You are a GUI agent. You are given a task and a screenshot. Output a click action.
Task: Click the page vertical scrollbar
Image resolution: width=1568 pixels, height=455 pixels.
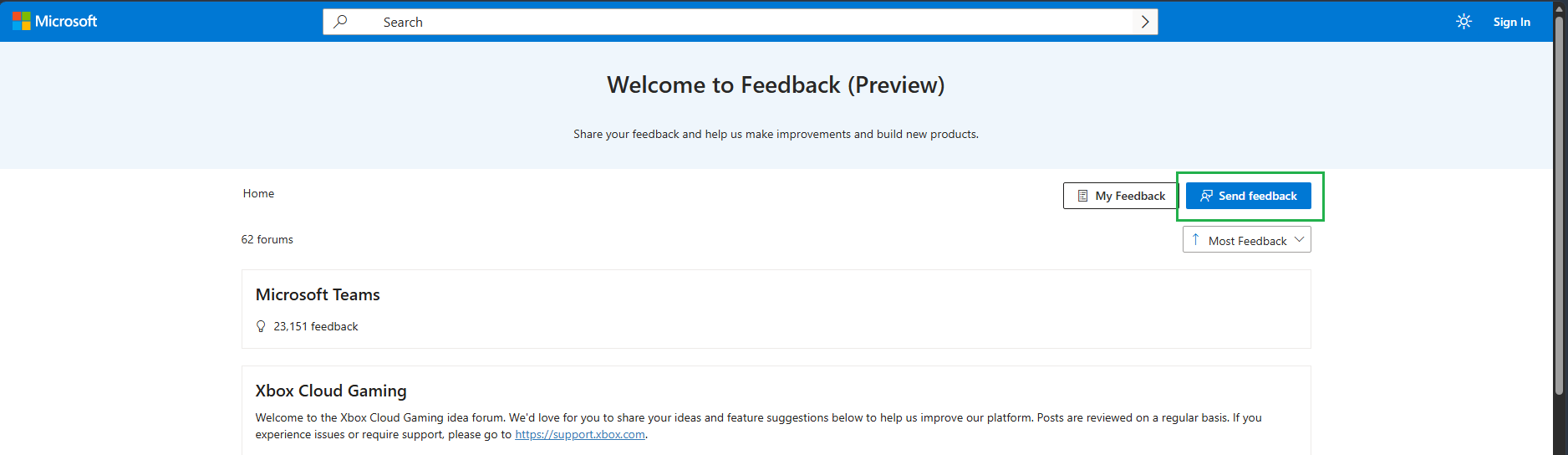pyautogui.click(x=1560, y=207)
